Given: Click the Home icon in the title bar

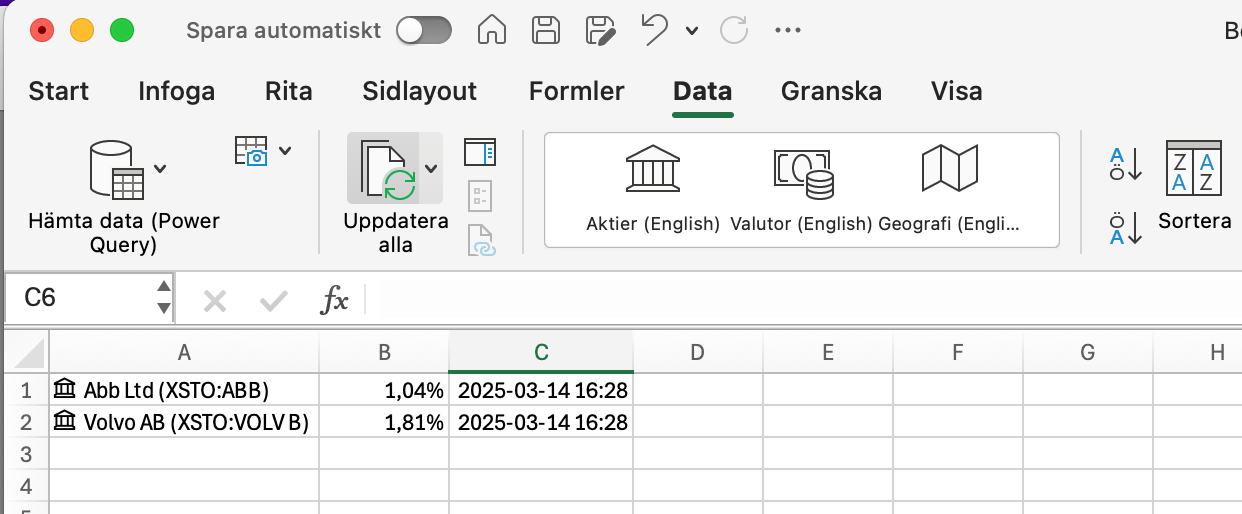Looking at the screenshot, I should point(491,30).
